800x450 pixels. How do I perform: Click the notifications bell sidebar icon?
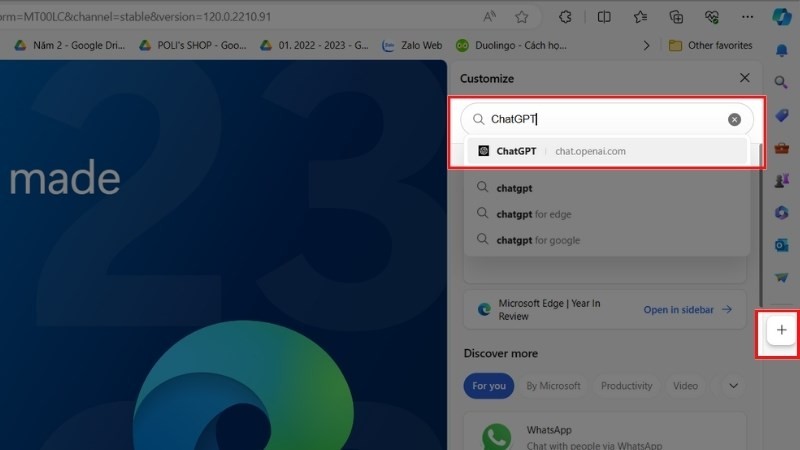(782, 51)
